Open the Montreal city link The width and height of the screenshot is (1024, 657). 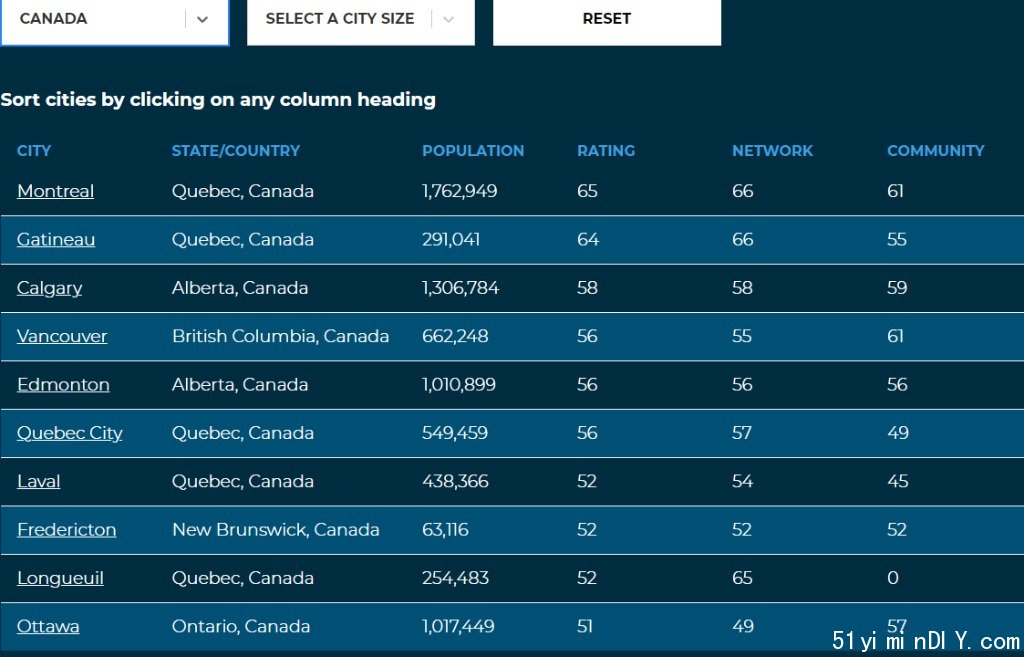click(56, 191)
